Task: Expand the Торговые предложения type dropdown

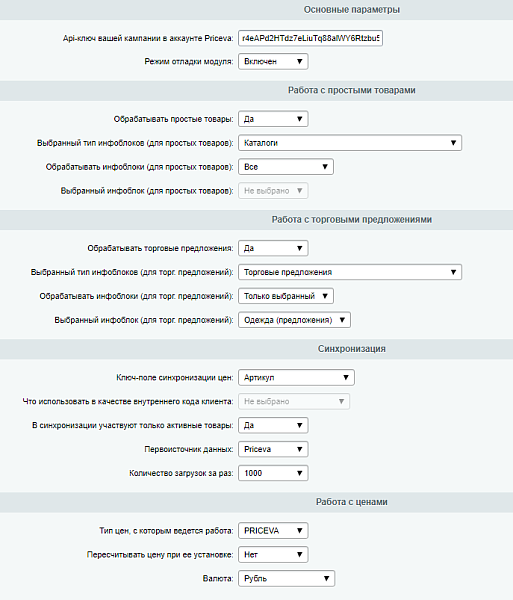Action: [350, 272]
